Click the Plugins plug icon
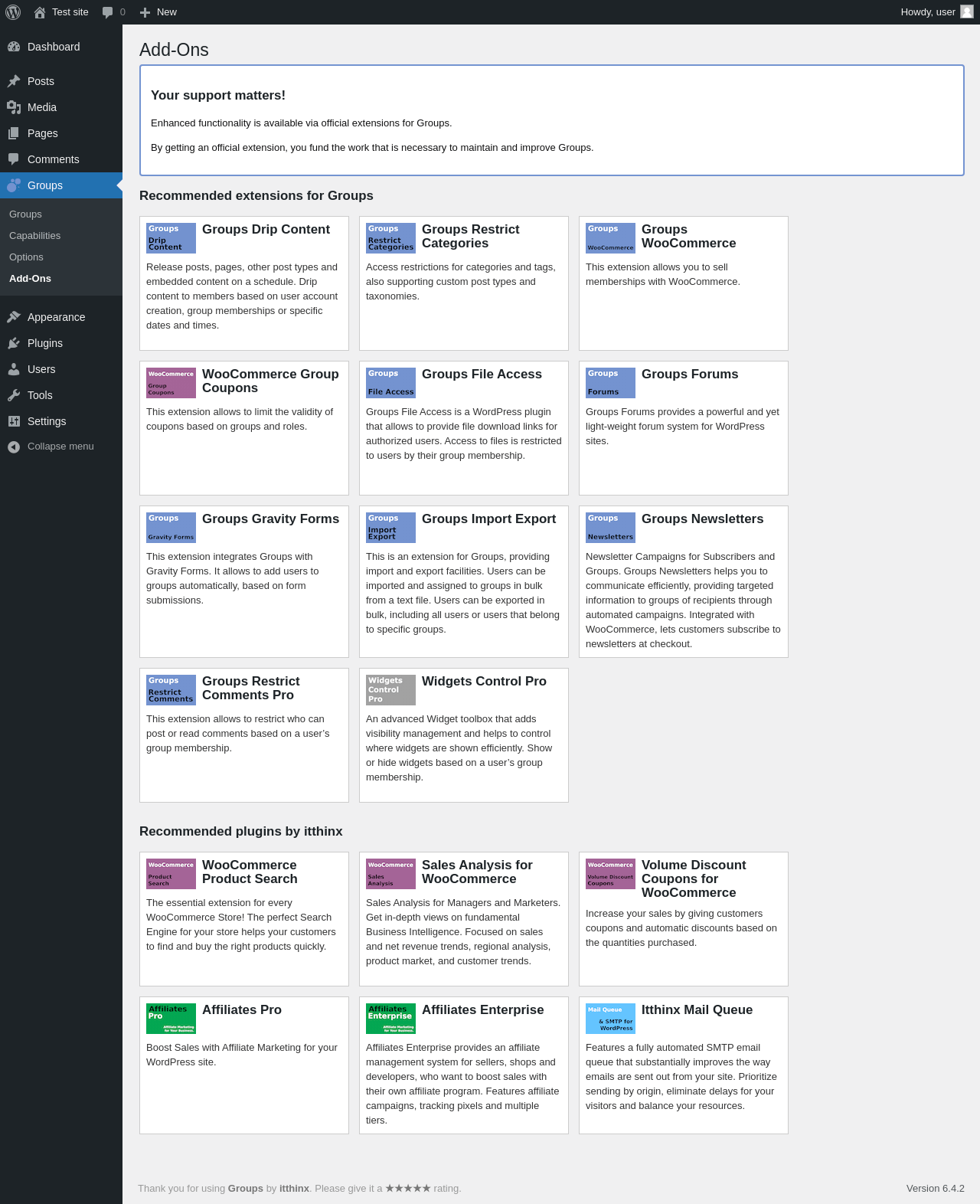 click(14, 343)
